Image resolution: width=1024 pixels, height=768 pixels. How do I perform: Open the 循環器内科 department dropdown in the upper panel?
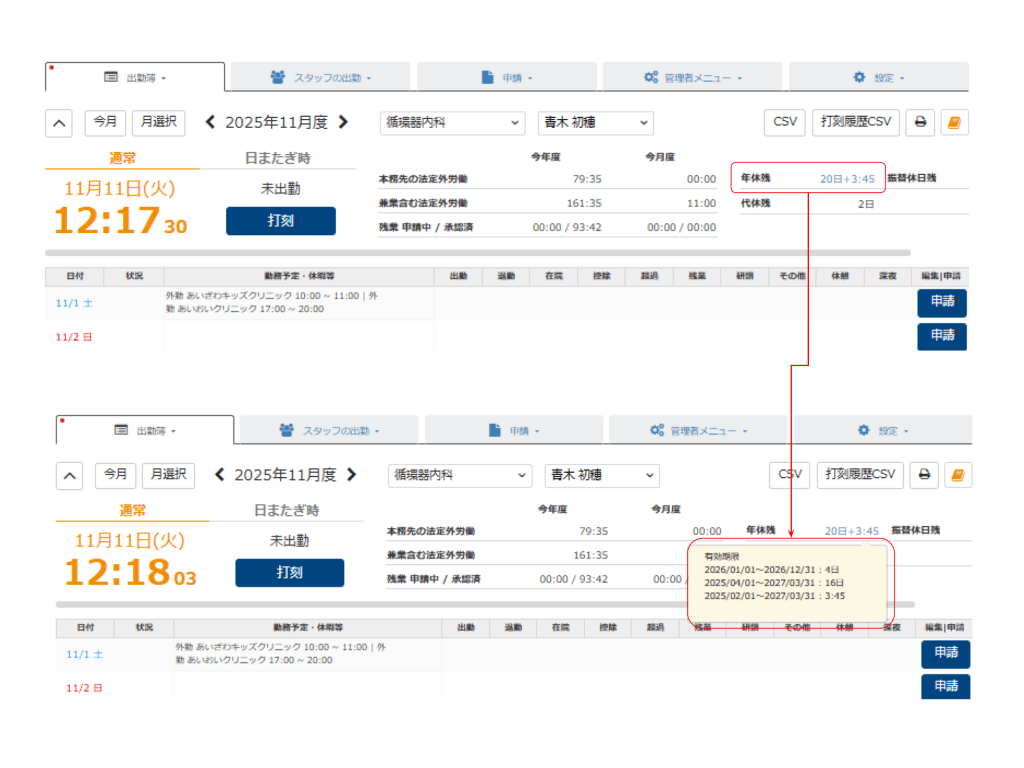[x=452, y=123]
